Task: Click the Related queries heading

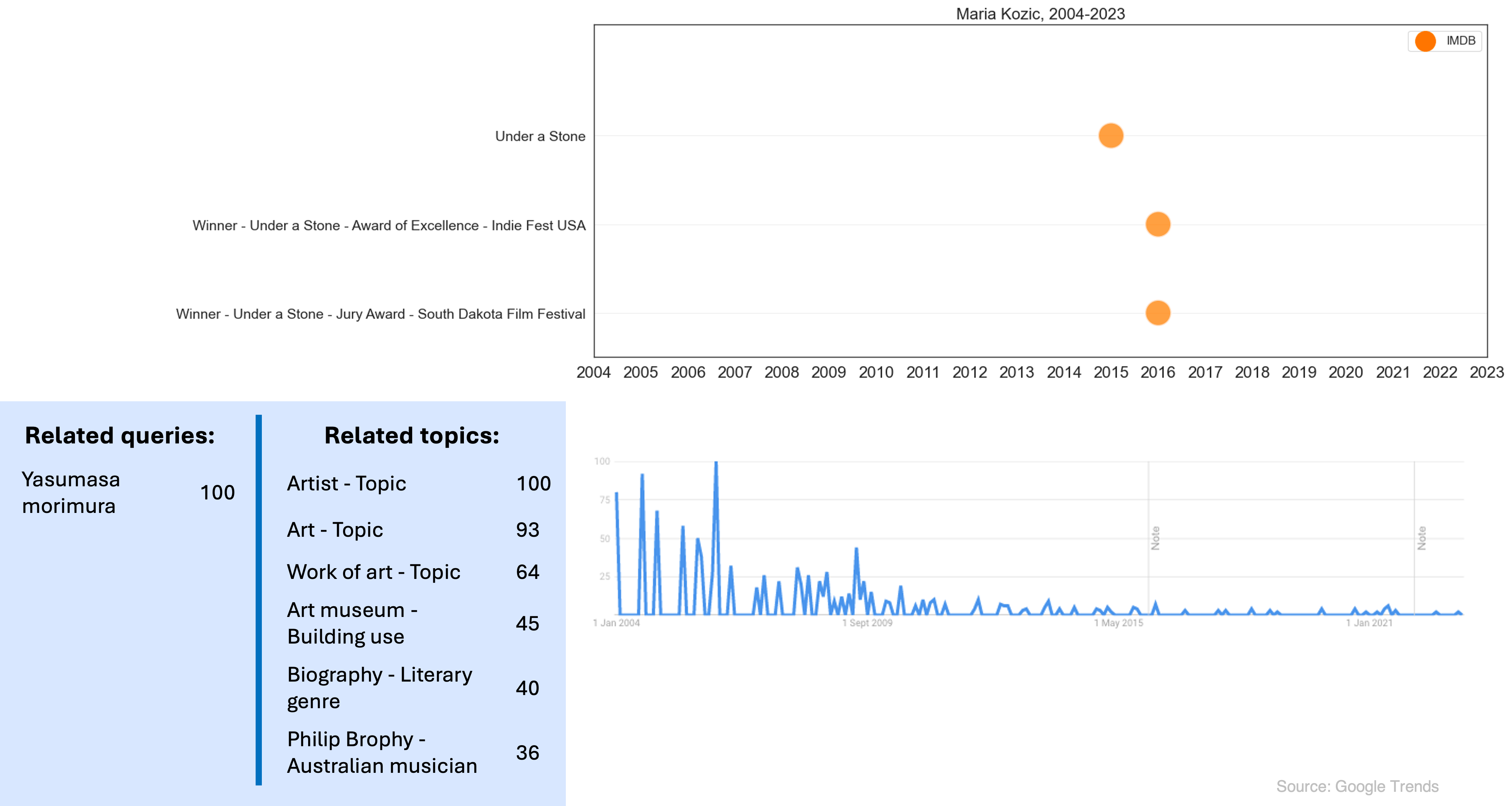Action: point(120,435)
